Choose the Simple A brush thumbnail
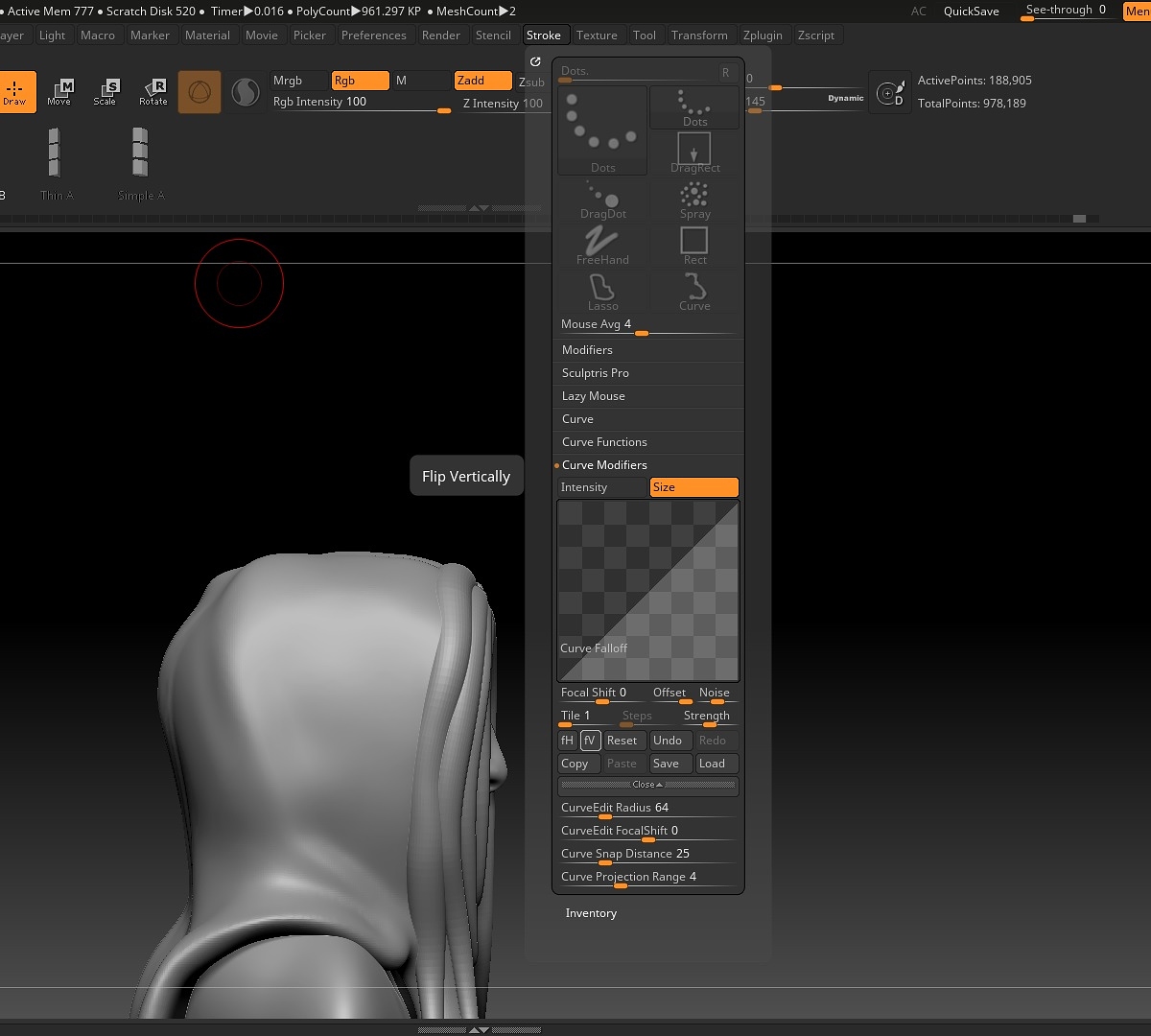This screenshot has height=1036, width=1151. point(141,163)
